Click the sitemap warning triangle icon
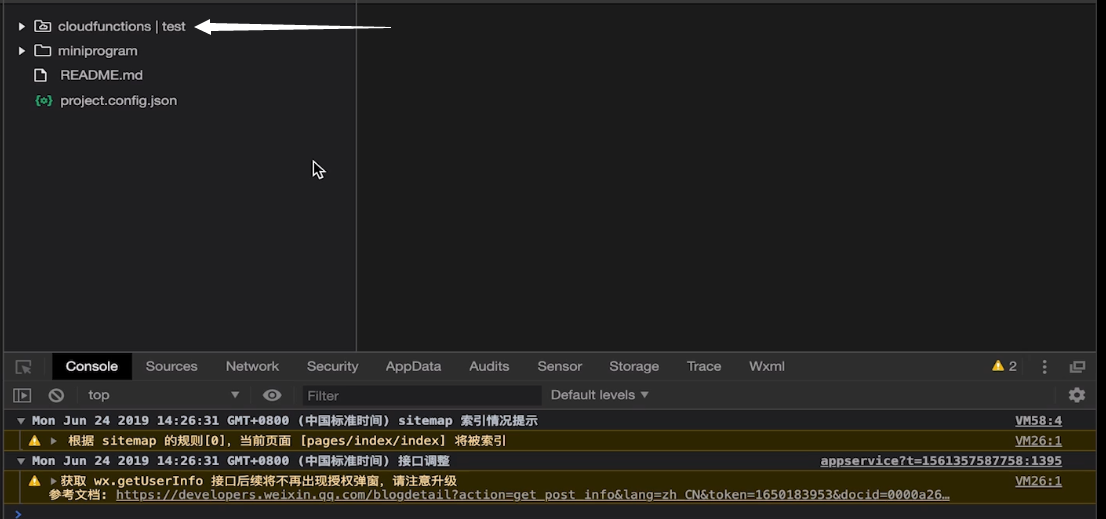Screen dimensions: 1106x519 [35, 441]
